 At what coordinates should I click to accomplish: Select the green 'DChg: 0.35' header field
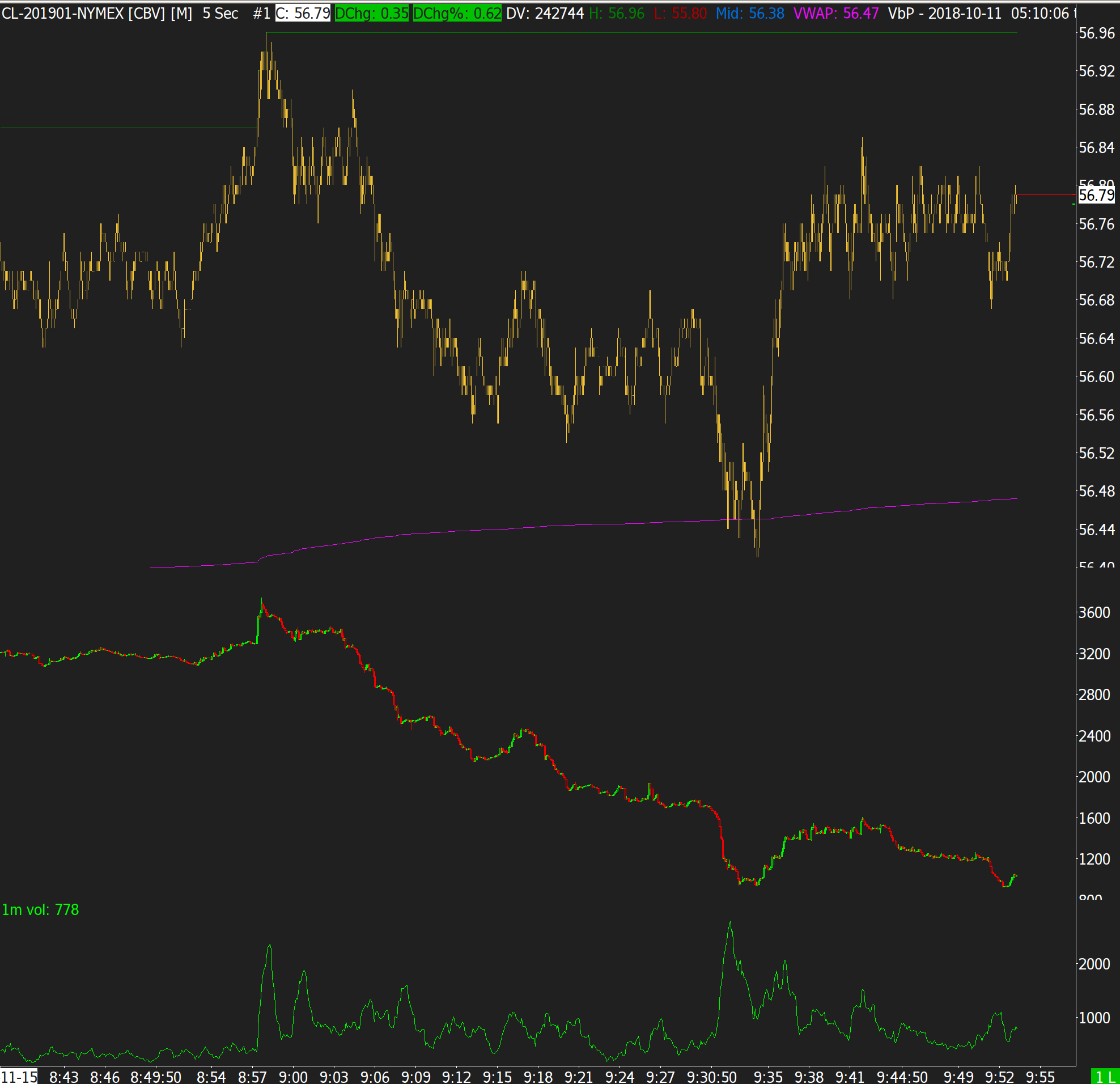point(371,13)
